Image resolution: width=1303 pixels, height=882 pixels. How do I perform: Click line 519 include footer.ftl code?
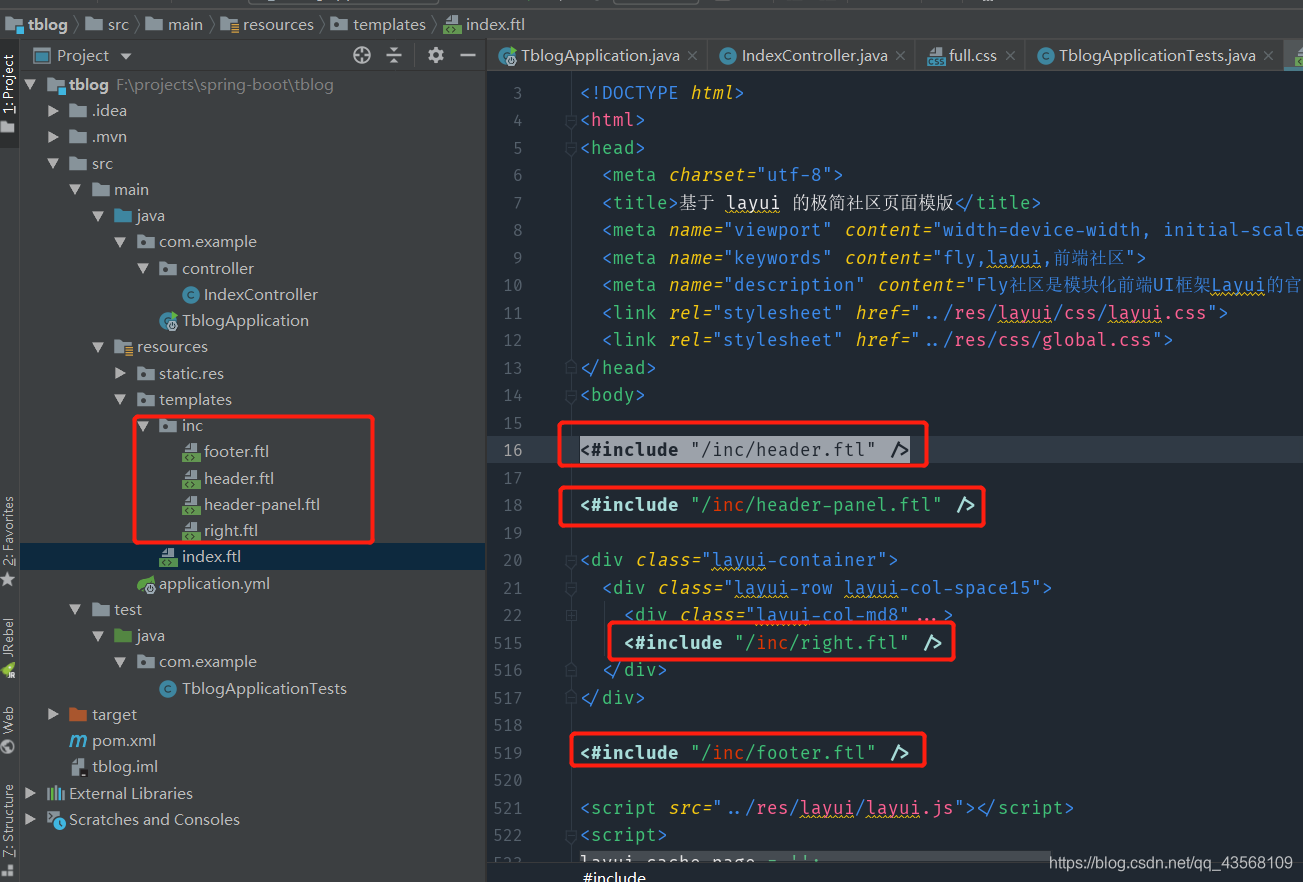pos(745,752)
